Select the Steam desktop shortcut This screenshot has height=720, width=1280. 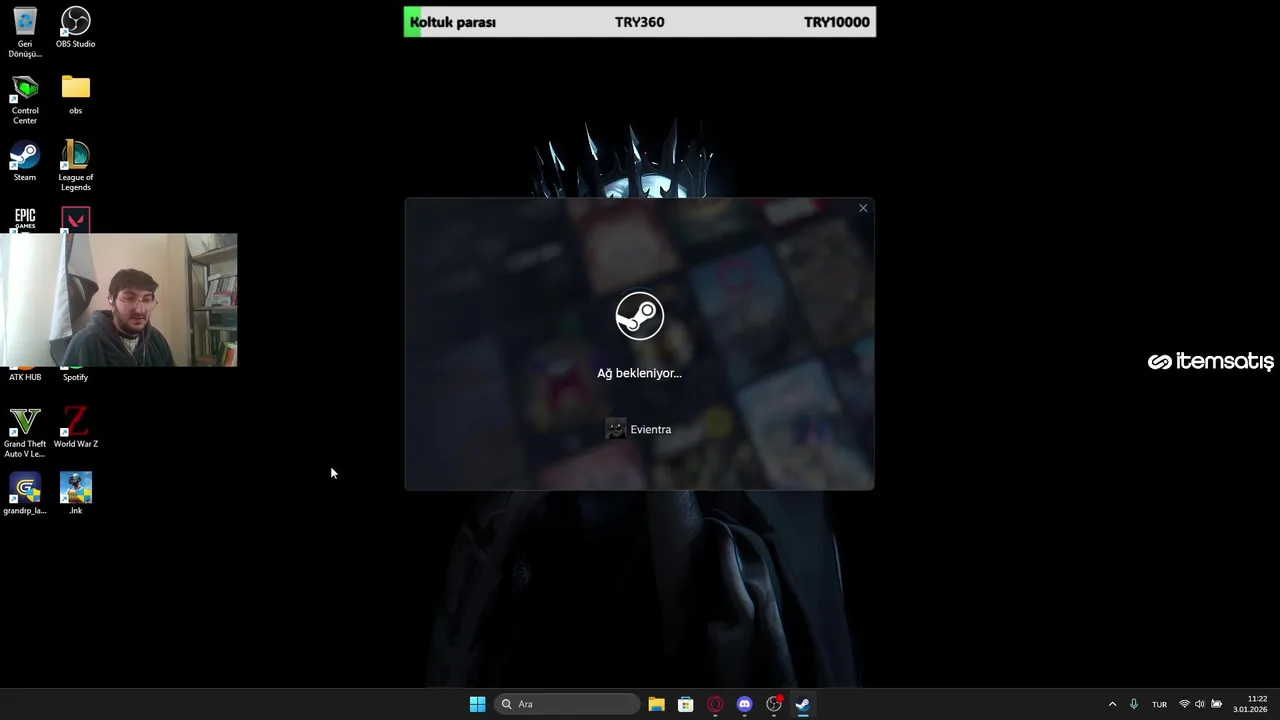[x=25, y=161]
